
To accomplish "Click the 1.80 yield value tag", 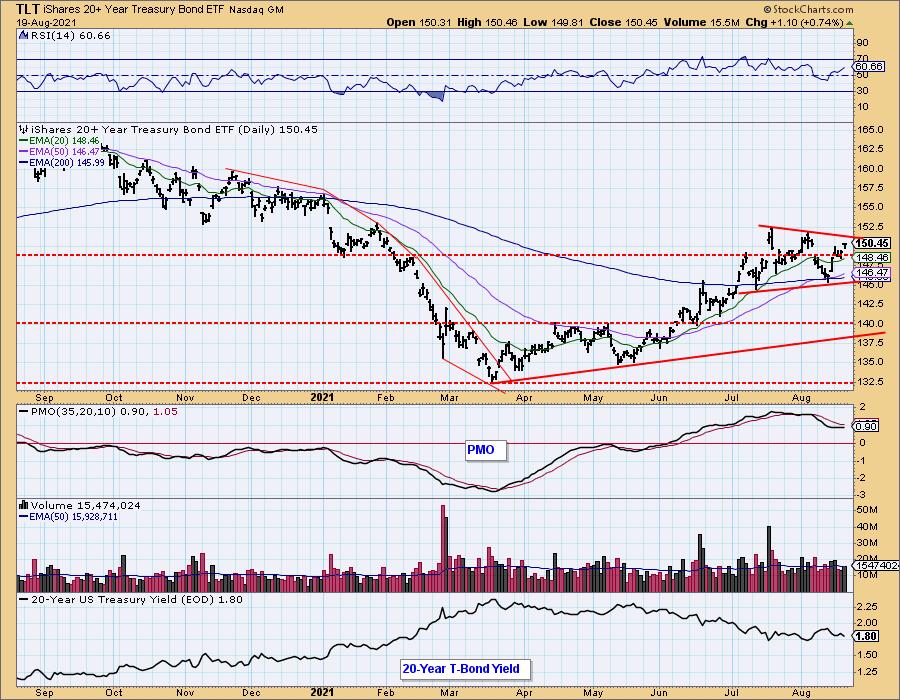I will [x=866, y=636].
